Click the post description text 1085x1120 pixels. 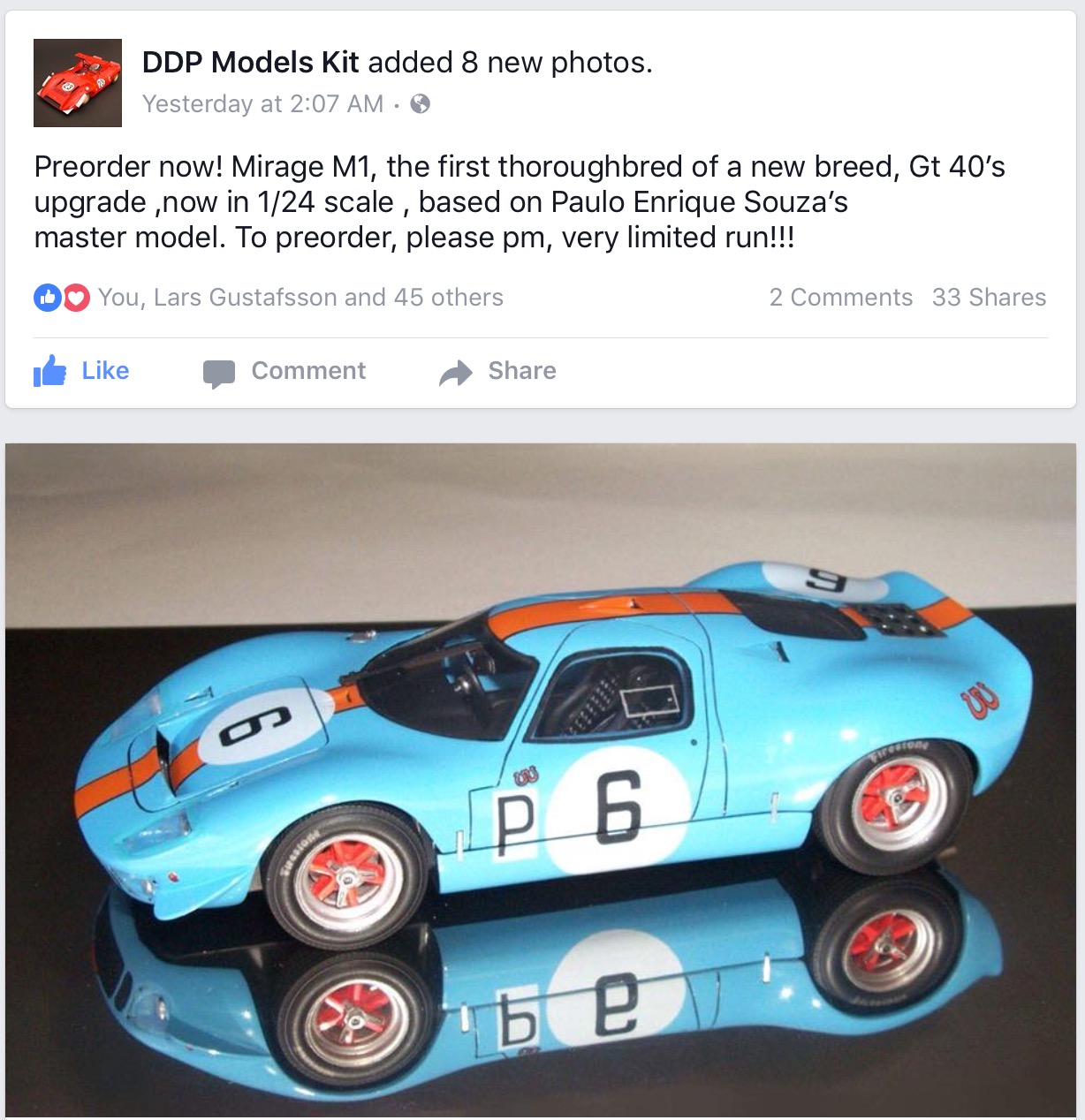[520, 202]
